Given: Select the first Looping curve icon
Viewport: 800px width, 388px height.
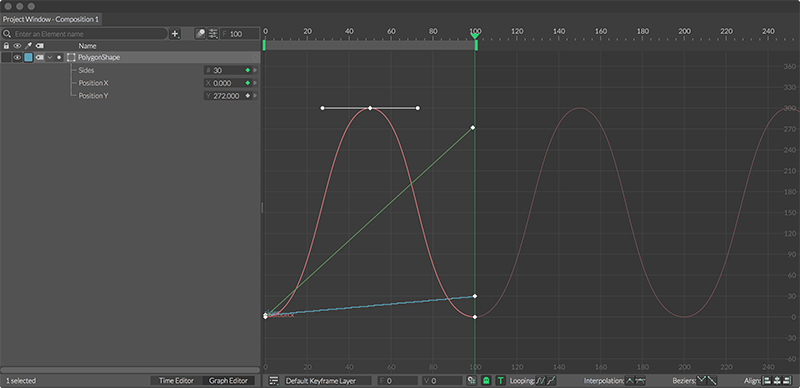Looking at the screenshot, I should [x=541, y=380].
